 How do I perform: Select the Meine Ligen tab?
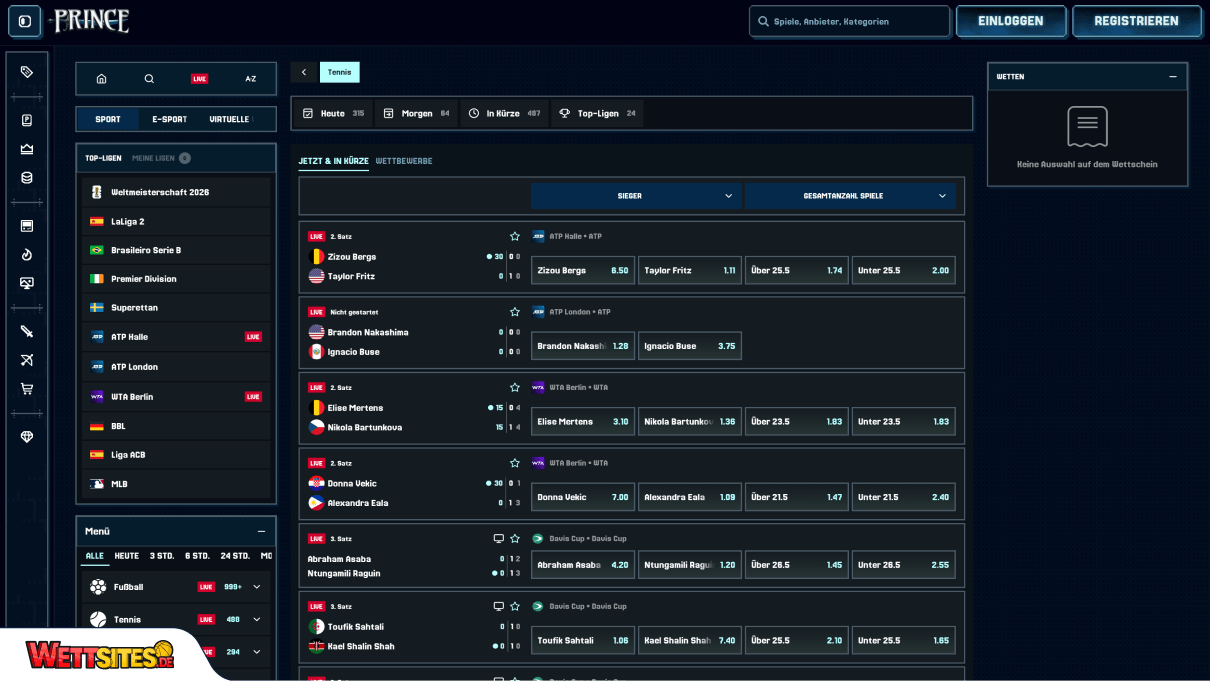click(161, 158)
